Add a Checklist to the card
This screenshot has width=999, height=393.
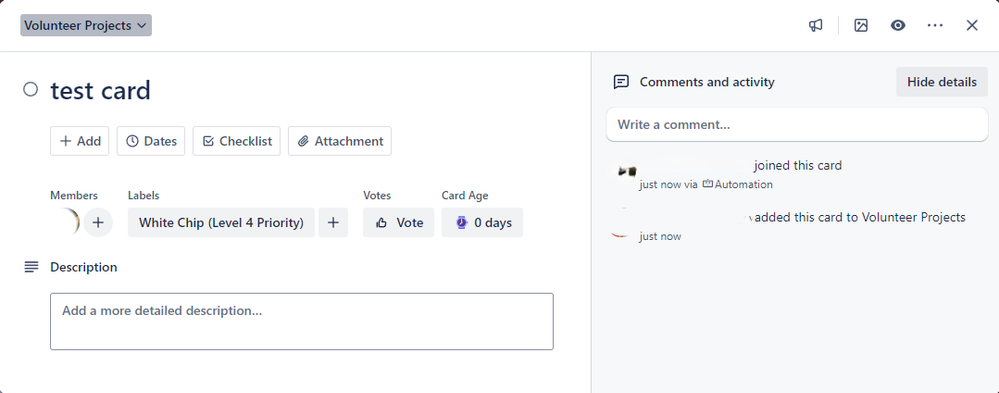236,141
